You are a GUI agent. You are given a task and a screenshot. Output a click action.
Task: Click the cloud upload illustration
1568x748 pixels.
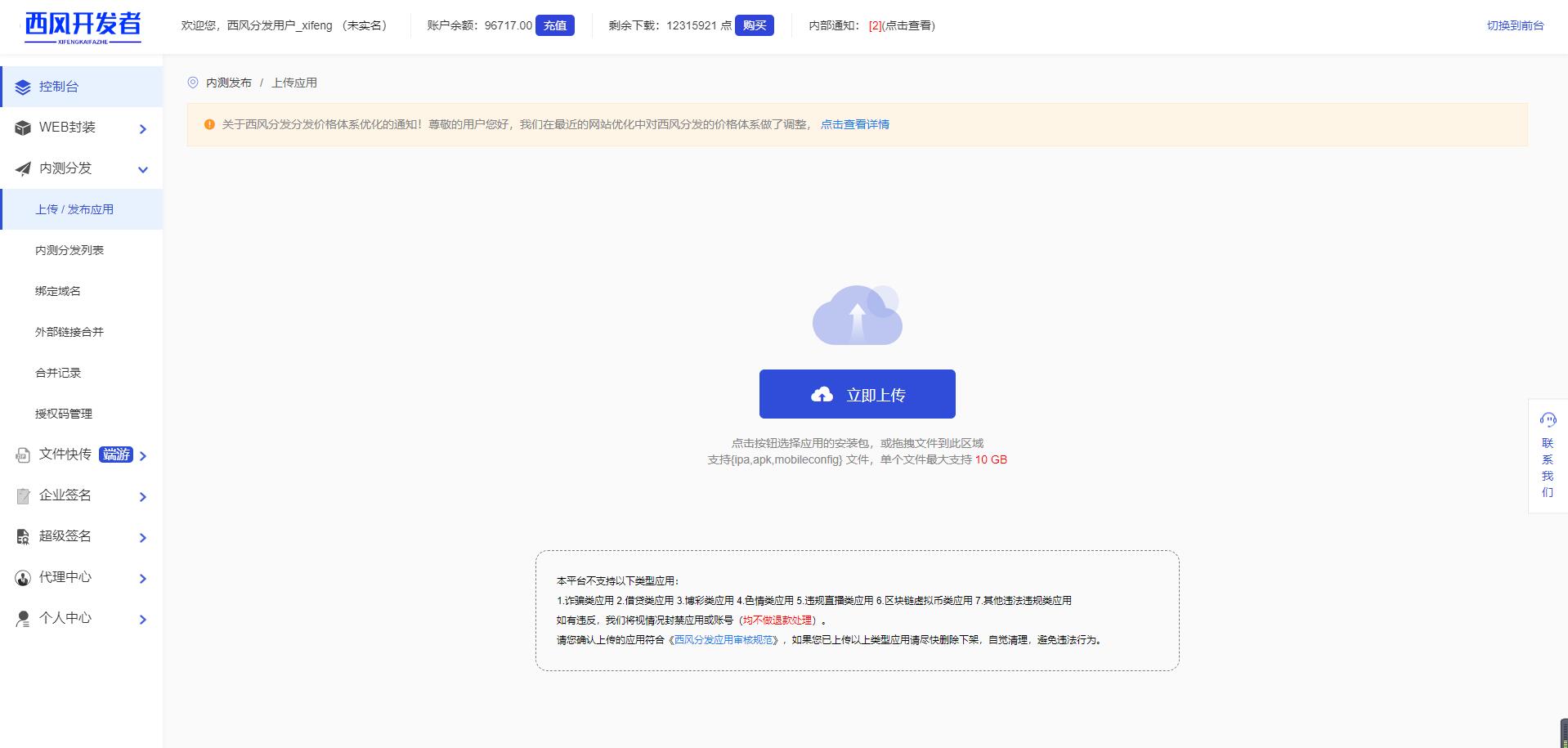click(857, 316)
